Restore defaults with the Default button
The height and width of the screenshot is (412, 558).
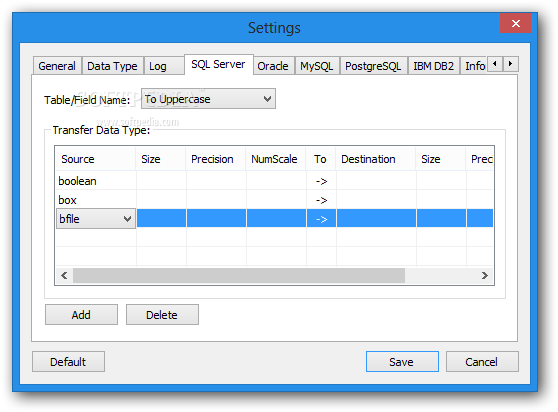(68, 362)
